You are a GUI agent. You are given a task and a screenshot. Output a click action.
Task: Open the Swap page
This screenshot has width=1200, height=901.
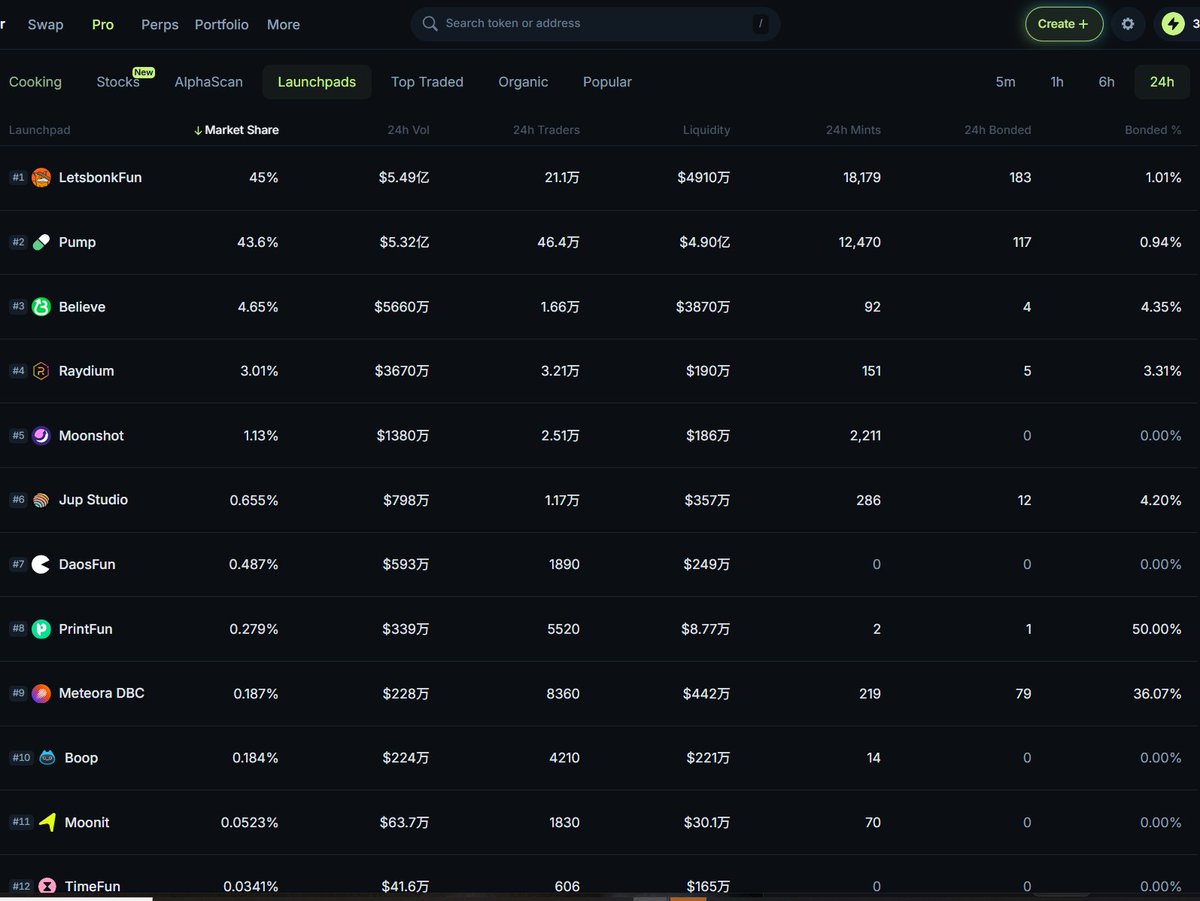click(x=45, y=25)
